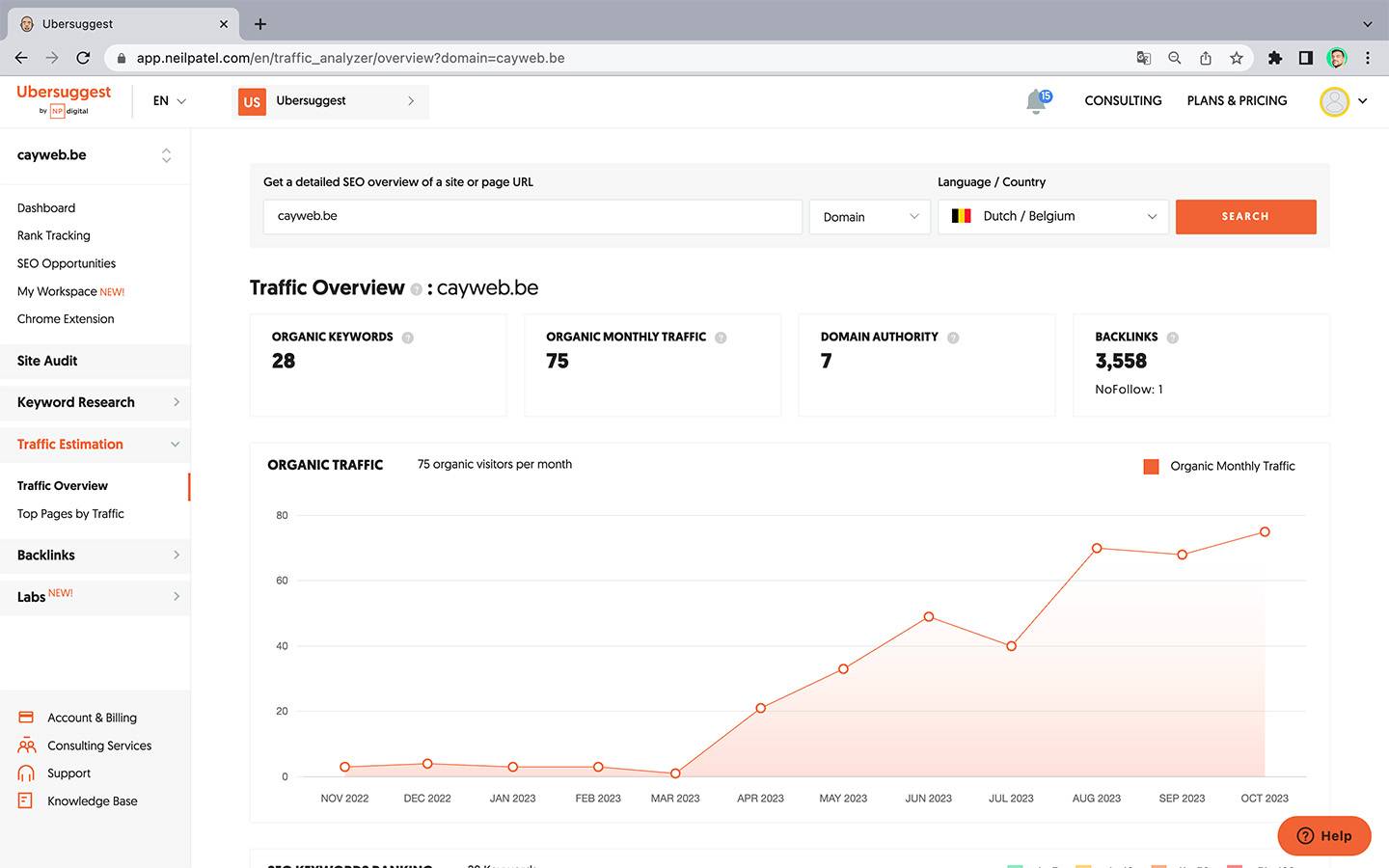Open My Workspace
The image size is (1389, 868).
coord(70,291)
